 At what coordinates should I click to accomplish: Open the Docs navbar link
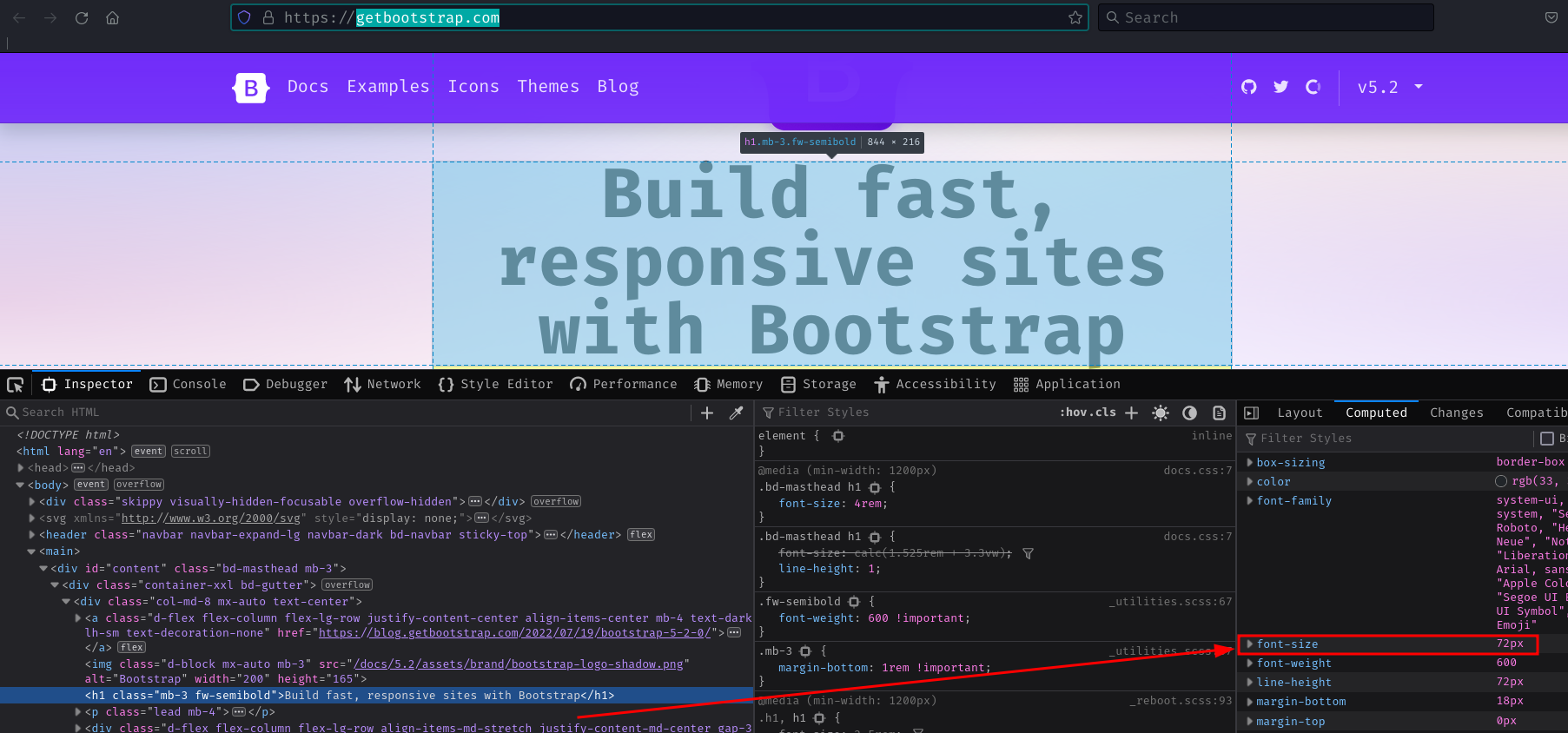tap(308, 87)
